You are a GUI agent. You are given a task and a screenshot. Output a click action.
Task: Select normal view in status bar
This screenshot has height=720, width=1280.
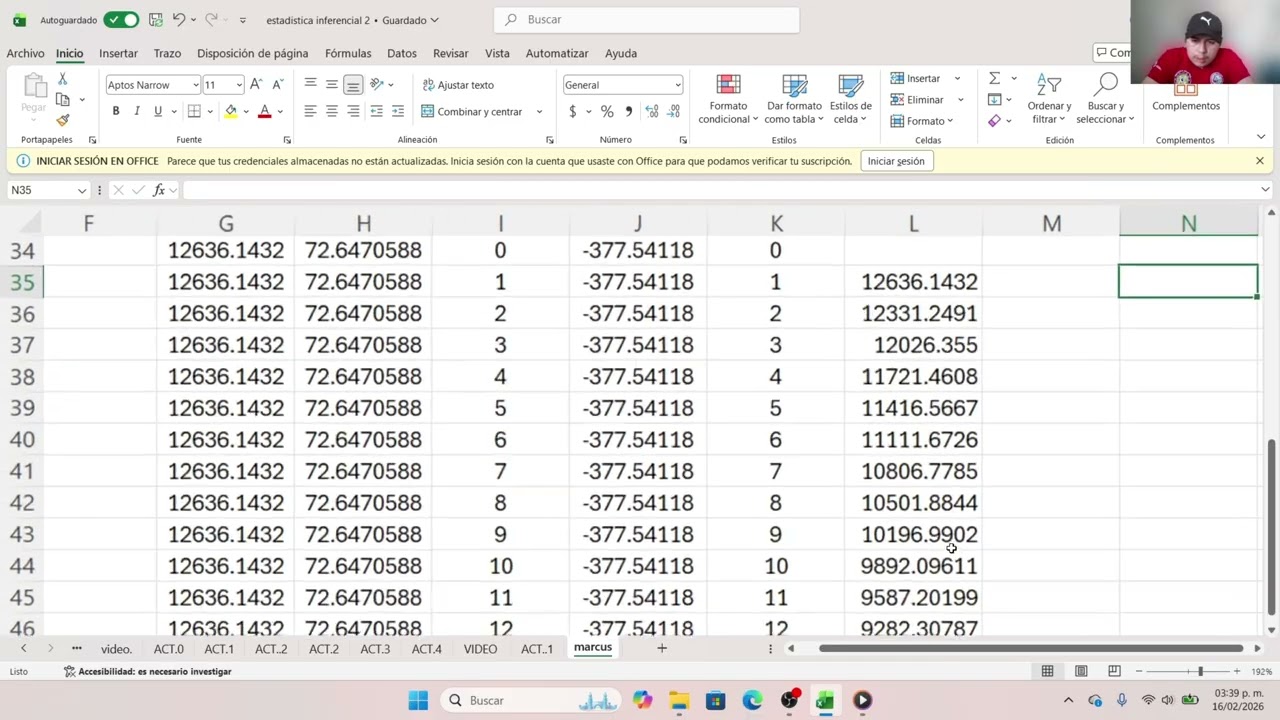point(1047,671)
